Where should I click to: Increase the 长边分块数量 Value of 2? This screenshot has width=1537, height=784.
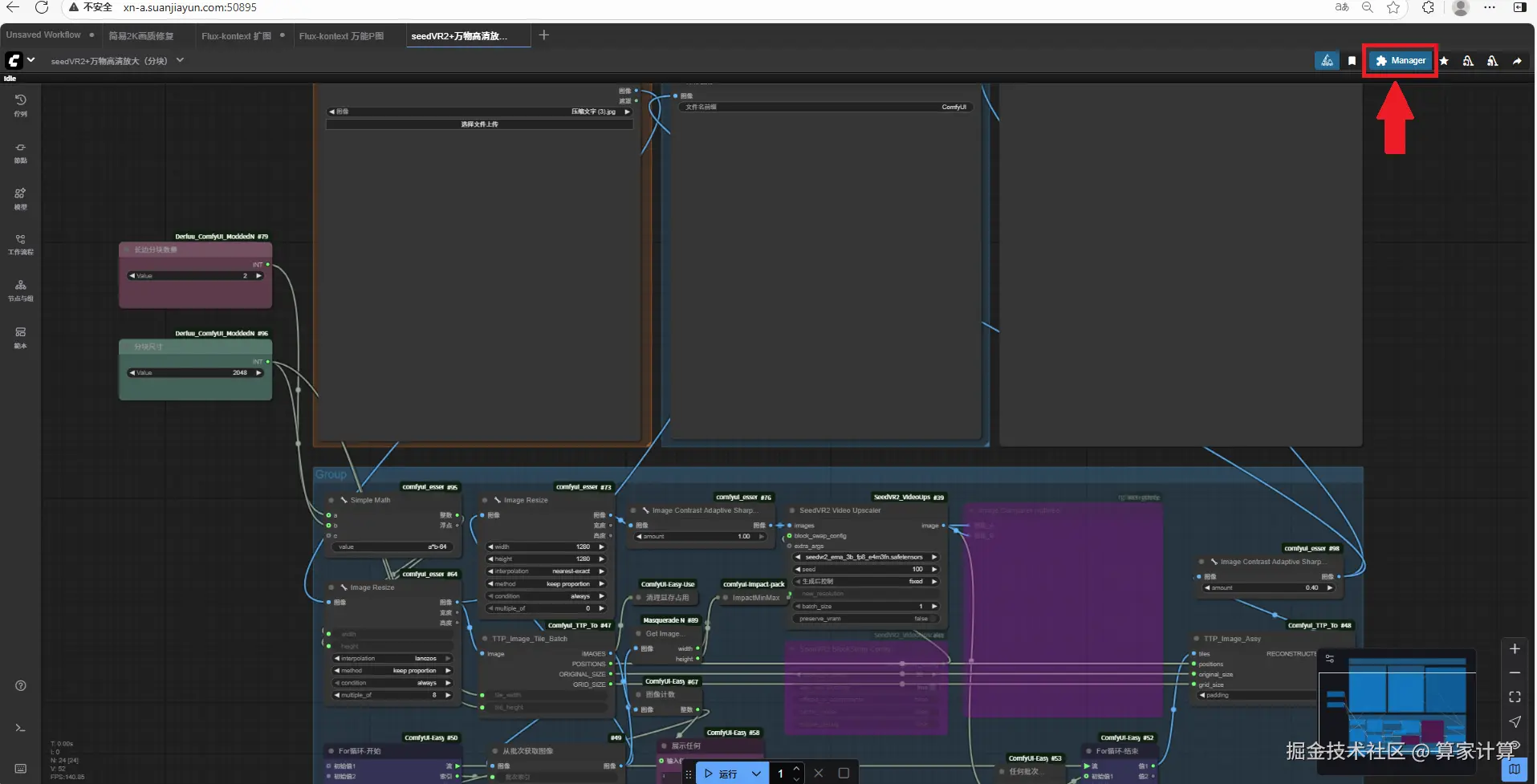258,276
